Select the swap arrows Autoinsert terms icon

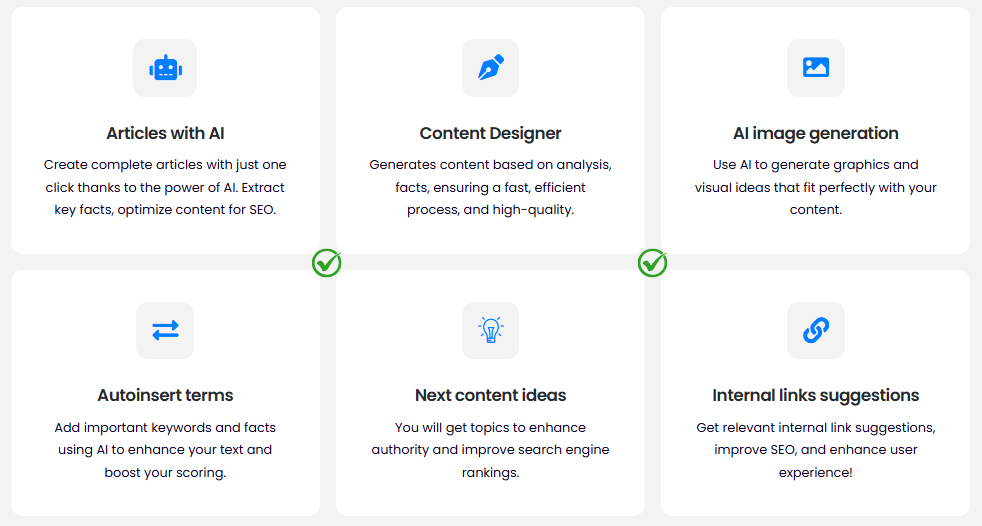pyautogui.click(x=165, y=330)
